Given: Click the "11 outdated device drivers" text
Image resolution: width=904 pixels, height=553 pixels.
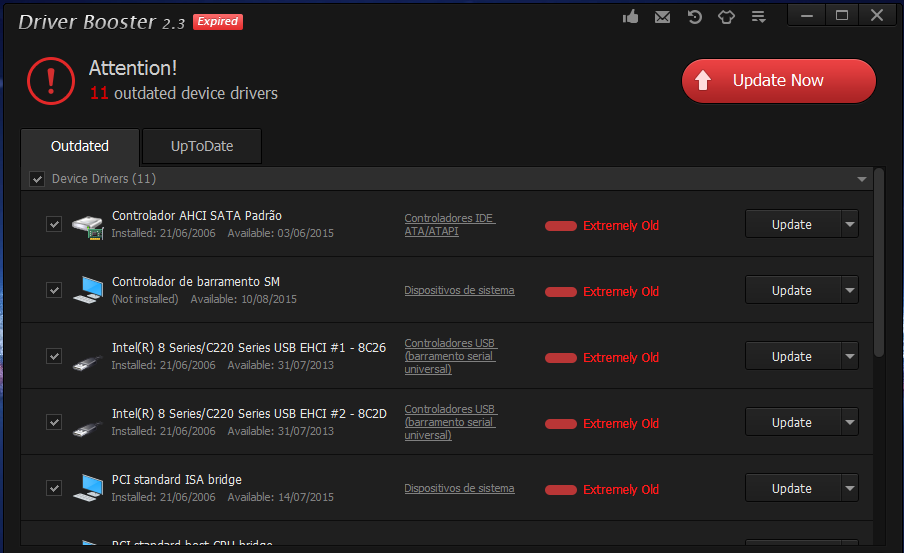Looking at the screenshot, I should 184,93.
